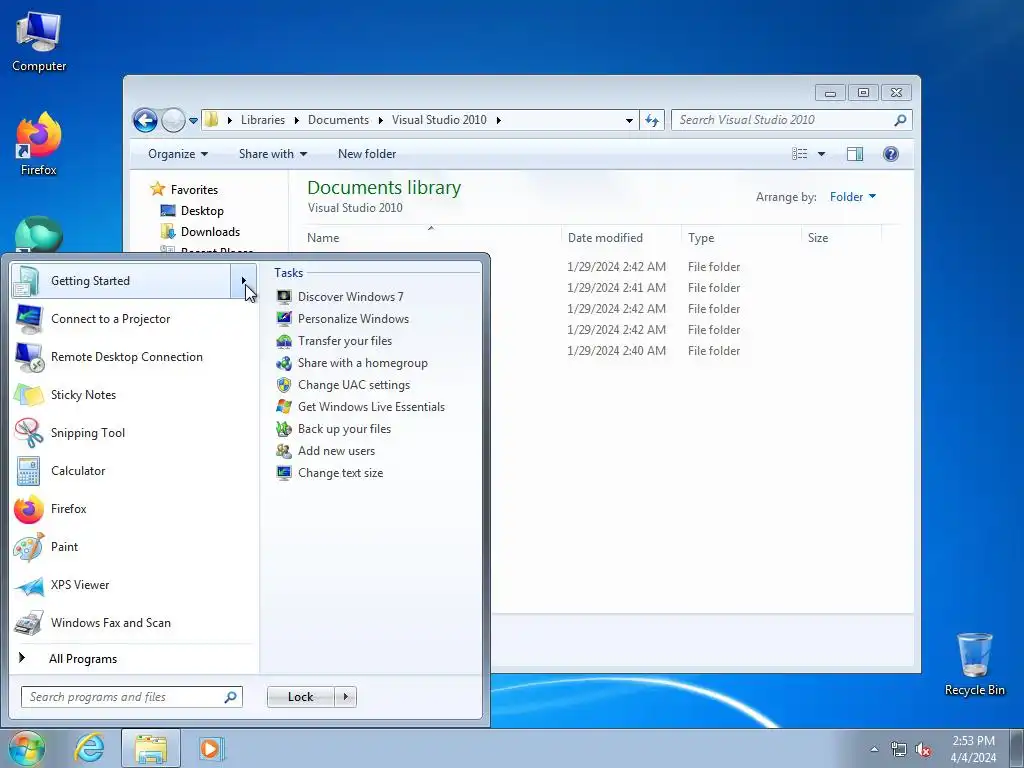Open the recent pages dropdown arrow

(193, 121)
